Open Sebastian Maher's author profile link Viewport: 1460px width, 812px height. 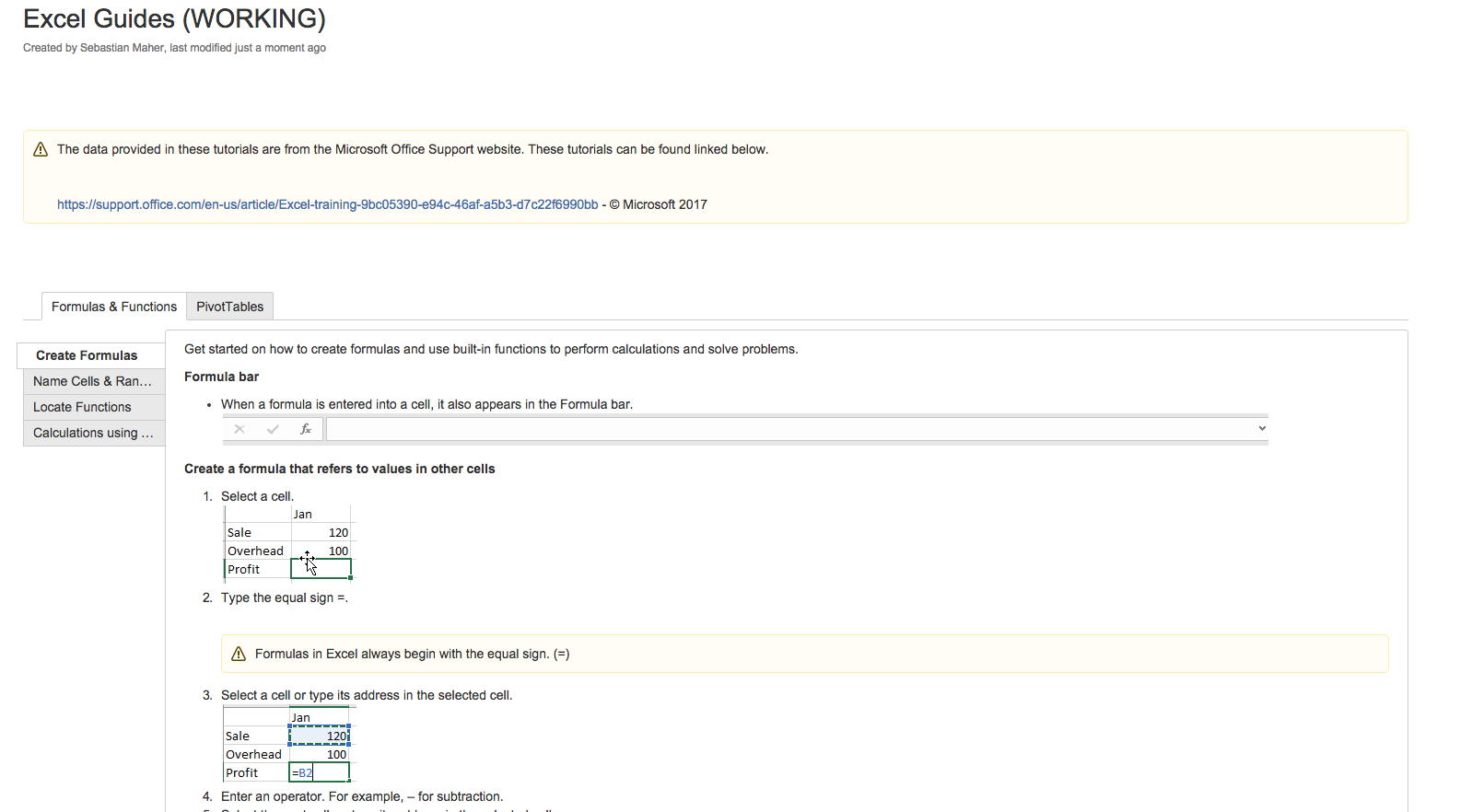122,48
